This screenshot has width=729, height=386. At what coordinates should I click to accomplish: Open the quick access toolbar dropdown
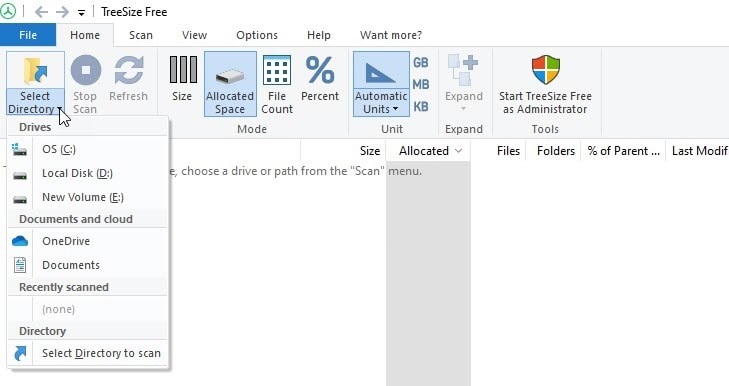click(x=81, y=13)
